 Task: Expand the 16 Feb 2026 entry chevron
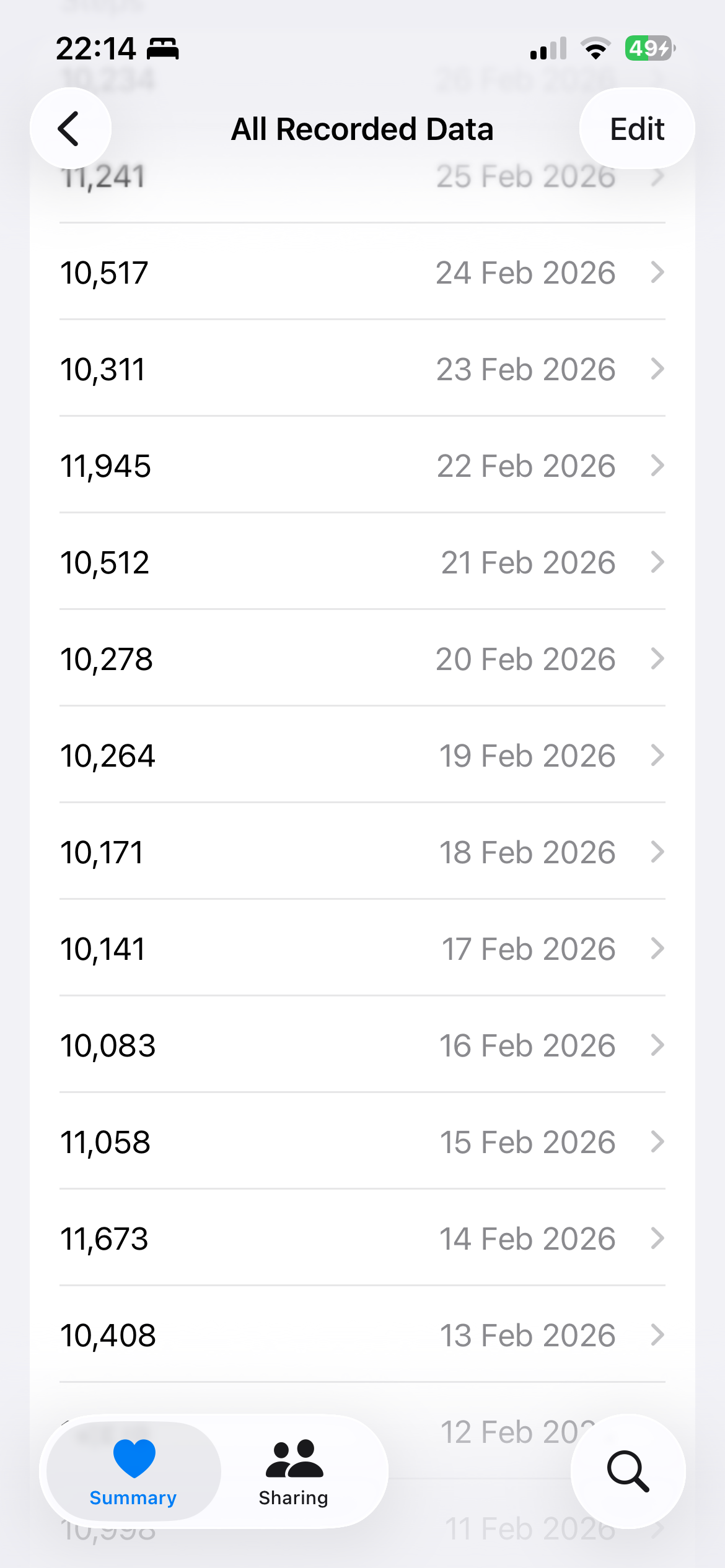click(657, 1045)
